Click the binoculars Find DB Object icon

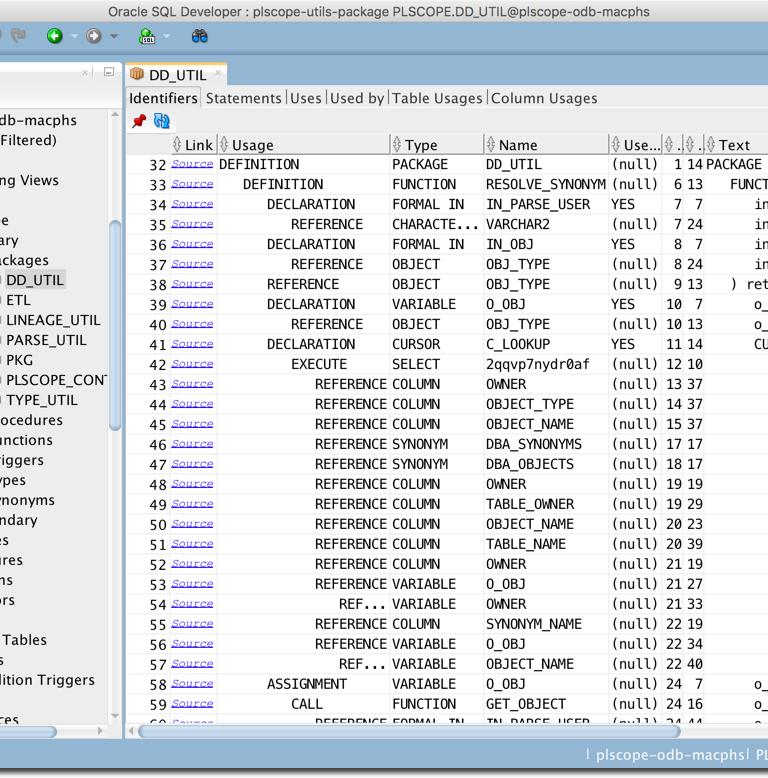[199, 36]
